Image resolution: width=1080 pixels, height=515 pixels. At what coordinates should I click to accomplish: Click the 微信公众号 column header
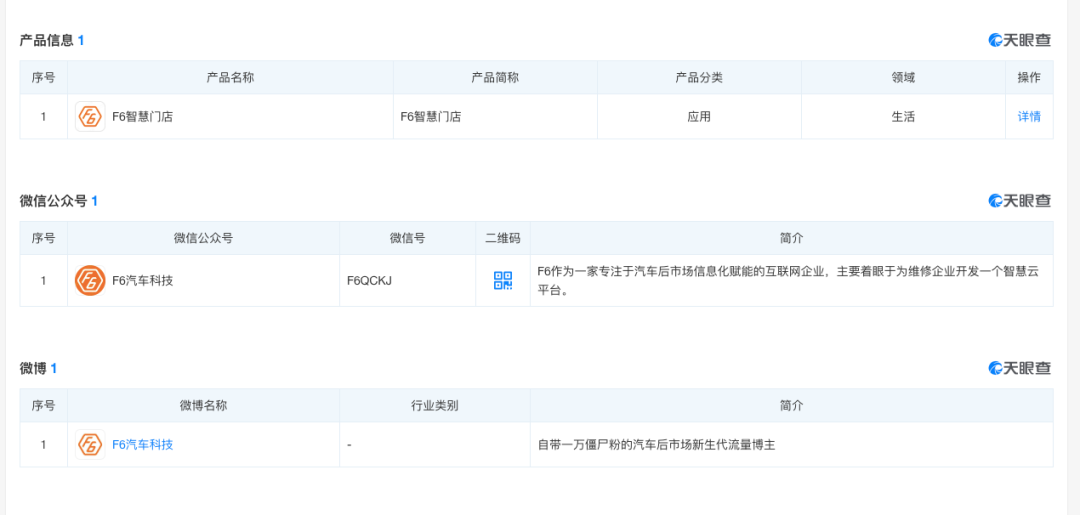click(203, 238)
